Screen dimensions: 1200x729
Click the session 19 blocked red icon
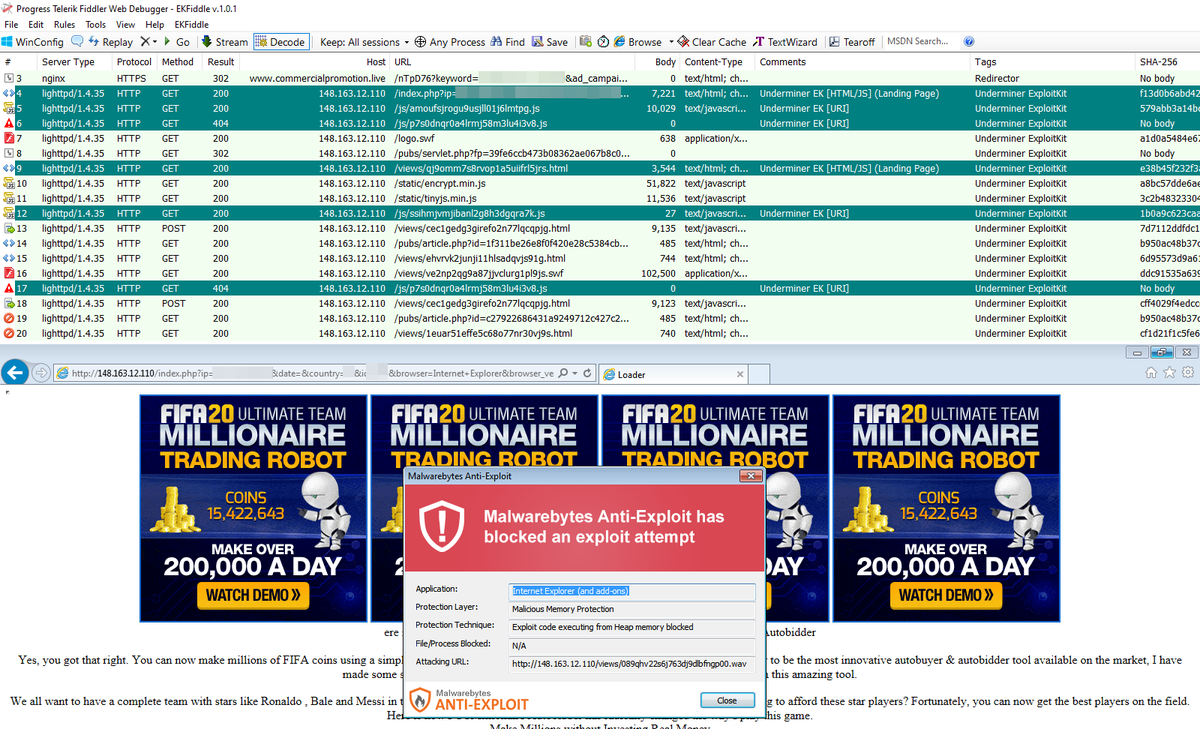pyautogui.click(x=9, y=318)
